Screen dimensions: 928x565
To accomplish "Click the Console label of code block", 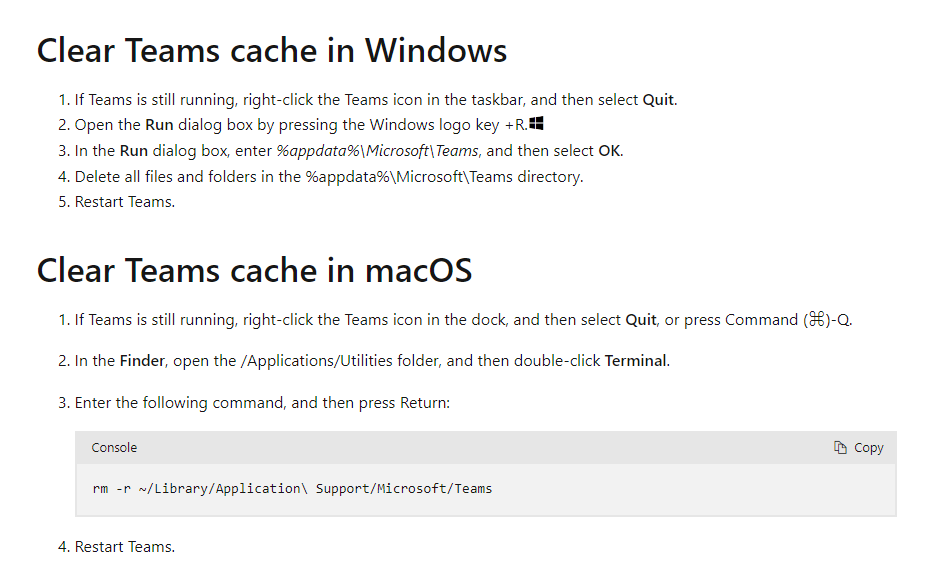I will (114, 448).
